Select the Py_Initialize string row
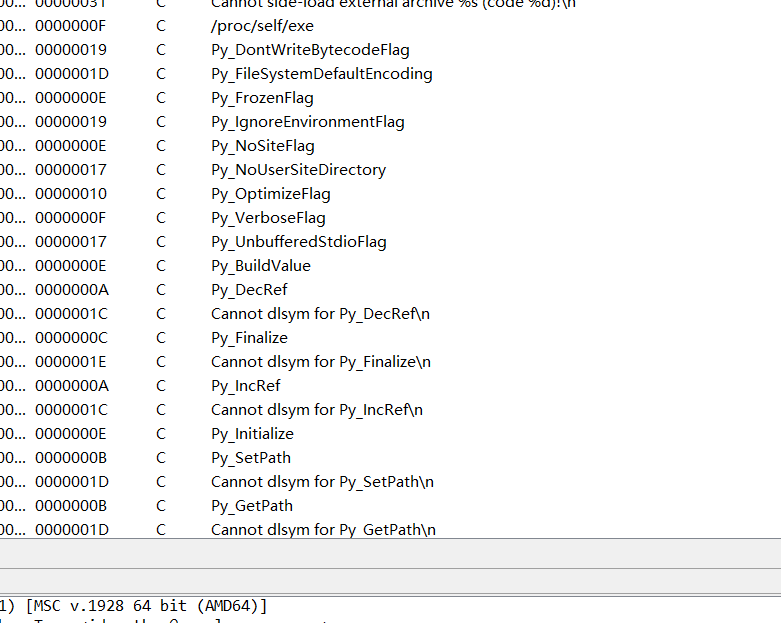 coord(390,434)
